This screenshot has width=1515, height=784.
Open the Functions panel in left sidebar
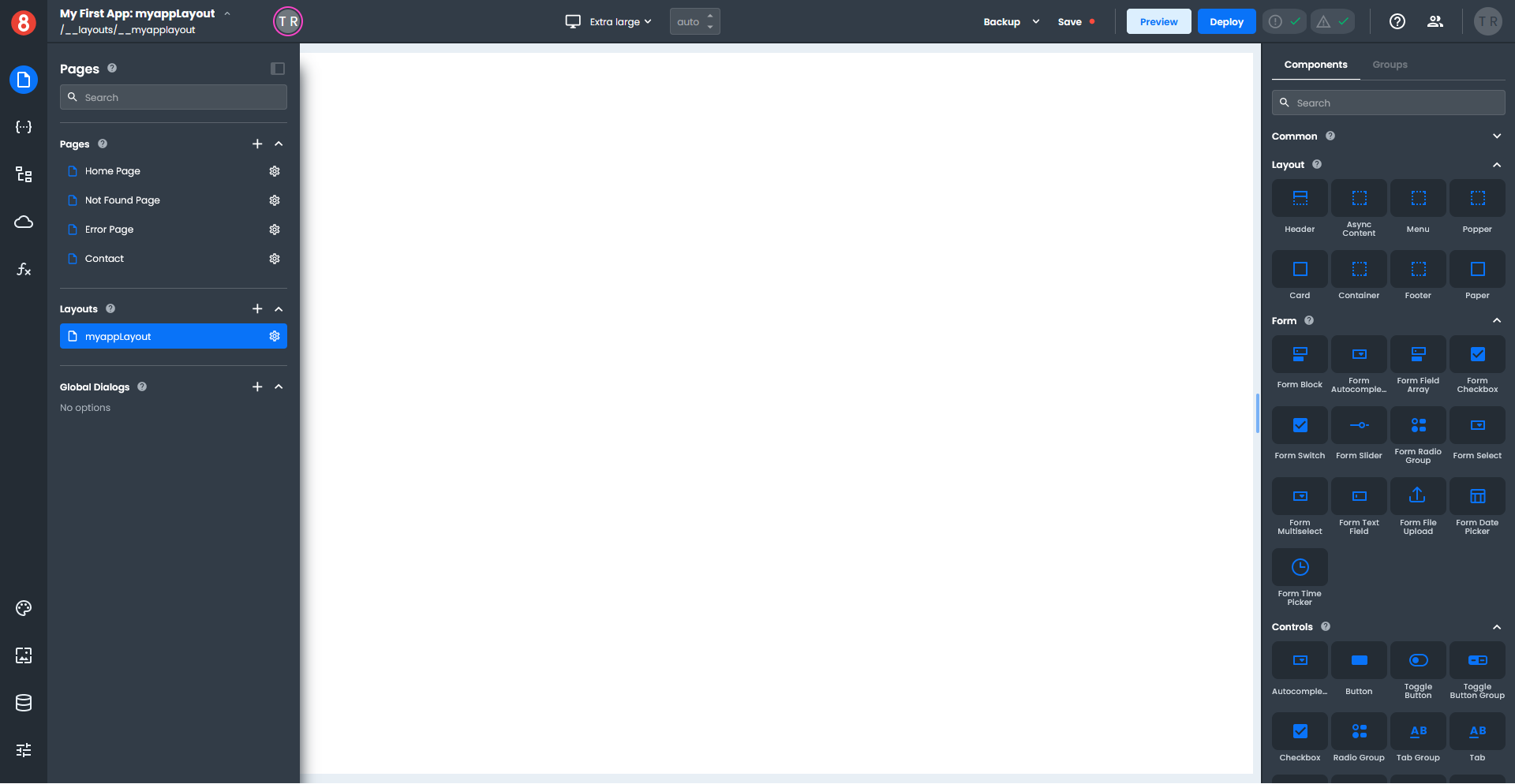(24, 270)
